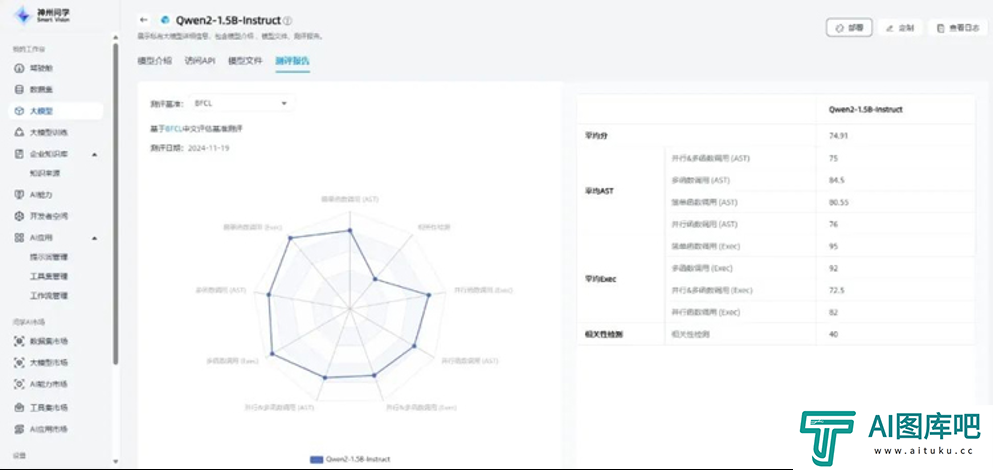Click the info icon beside Qwen2-1.5B-Instruct title
The height and width of the screenshot is (470, 993).
288,21
